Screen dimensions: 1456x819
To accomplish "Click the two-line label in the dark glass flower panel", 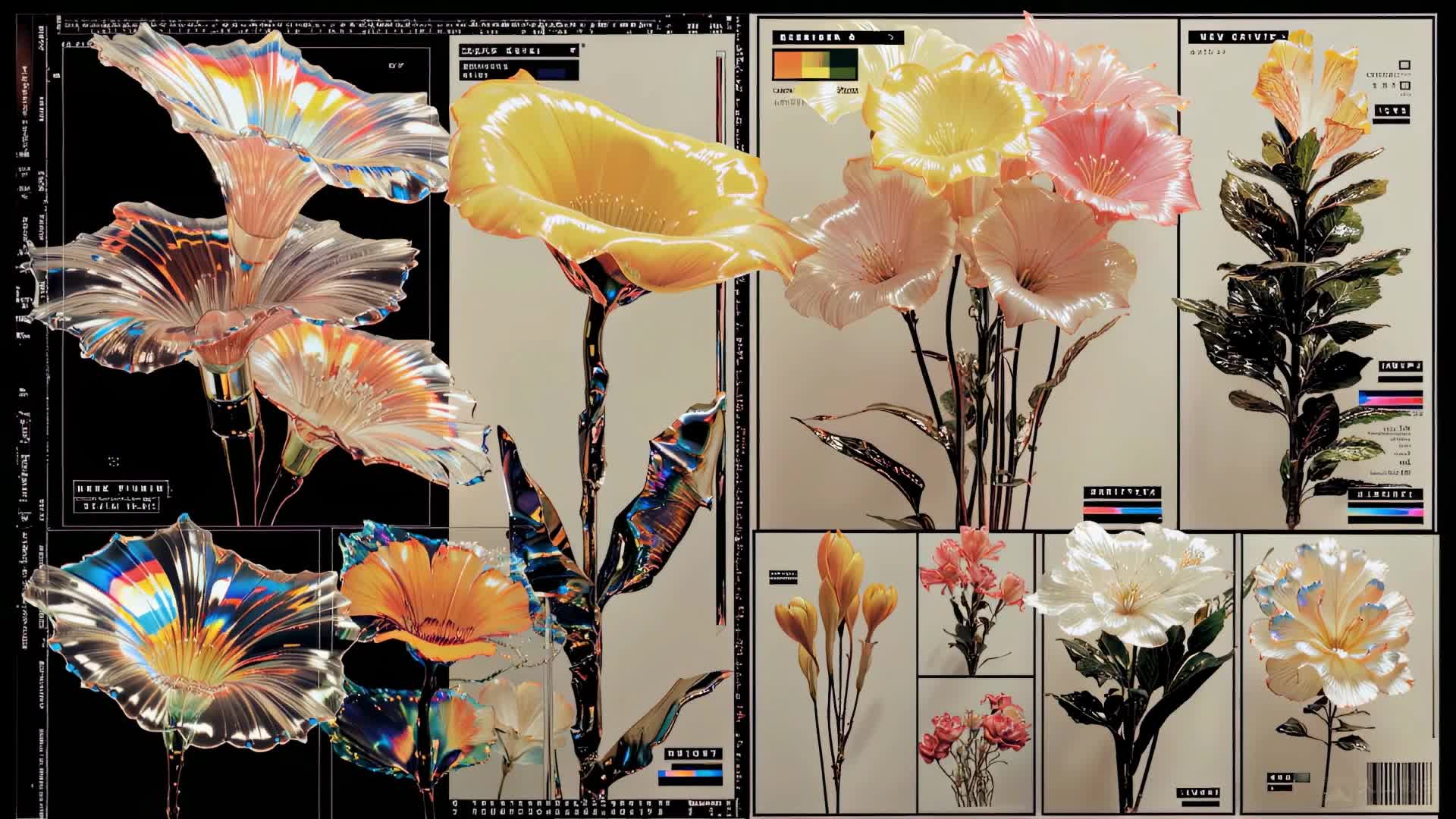I will pyautogui.click(x=121, y=496).
